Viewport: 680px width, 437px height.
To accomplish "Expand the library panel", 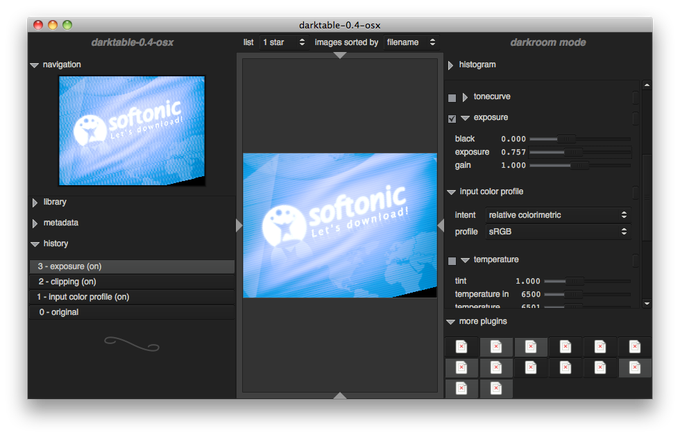I will (35, 202).
